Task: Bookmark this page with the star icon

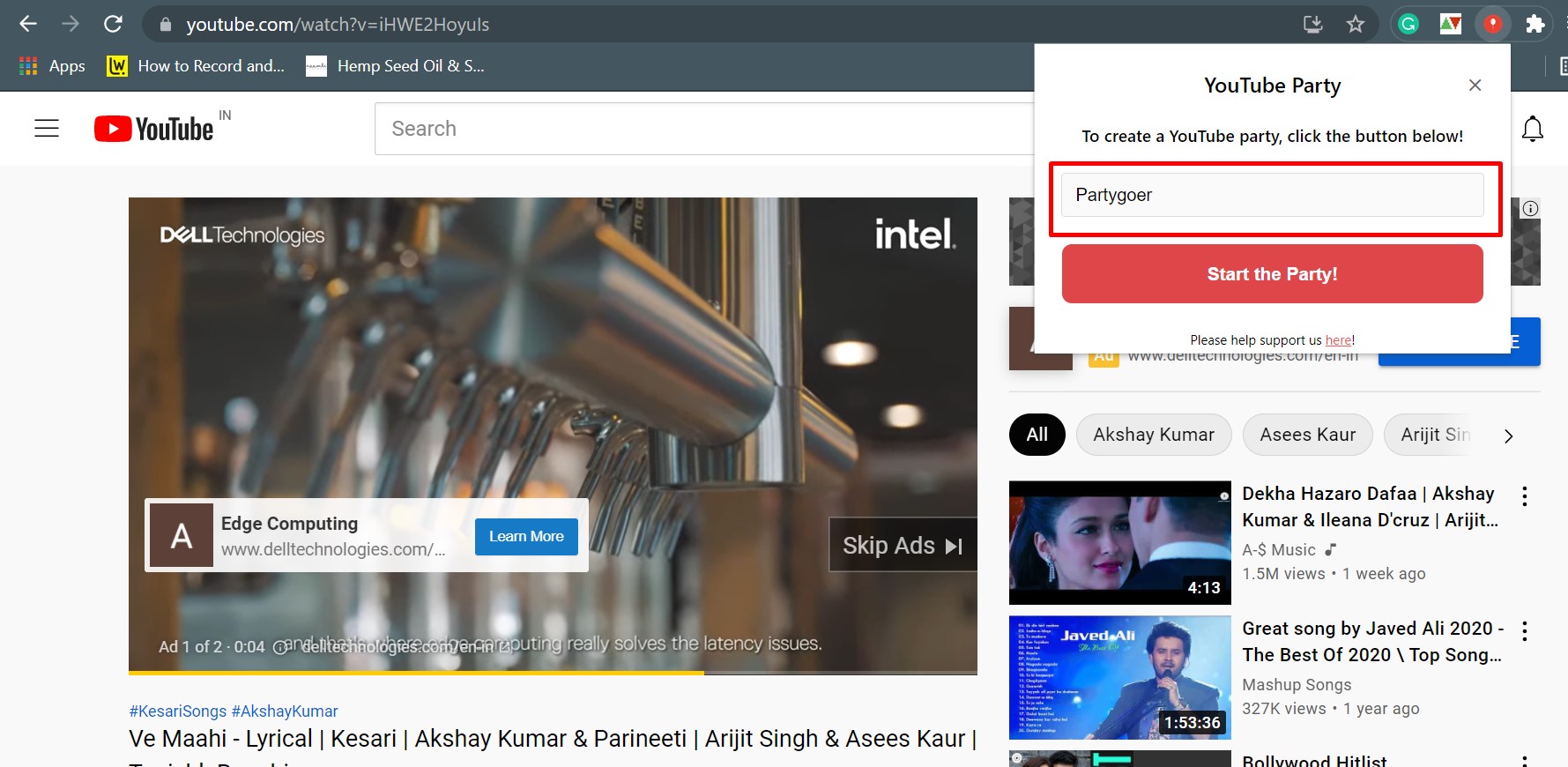Action: click(x=1356, y=24)
